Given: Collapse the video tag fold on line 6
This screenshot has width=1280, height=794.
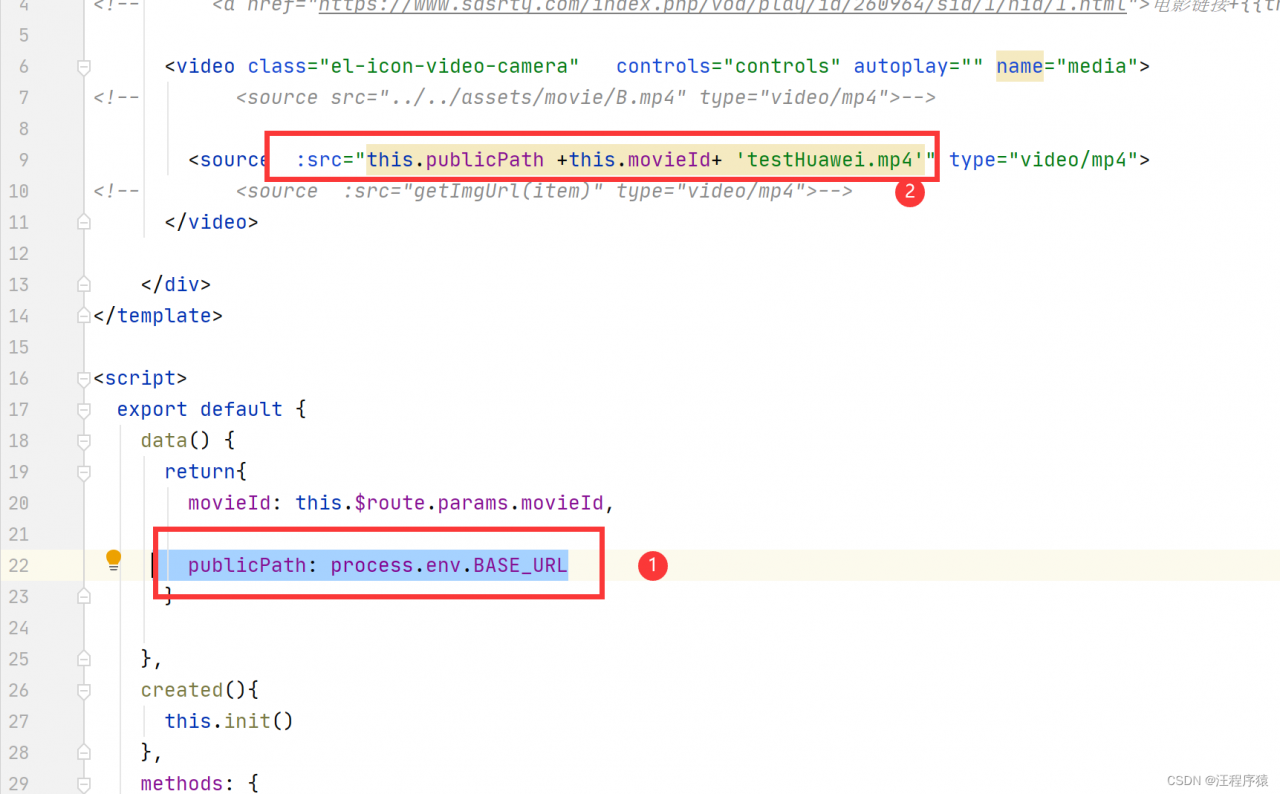Looking at the screenshot, I should pos(84,67).
